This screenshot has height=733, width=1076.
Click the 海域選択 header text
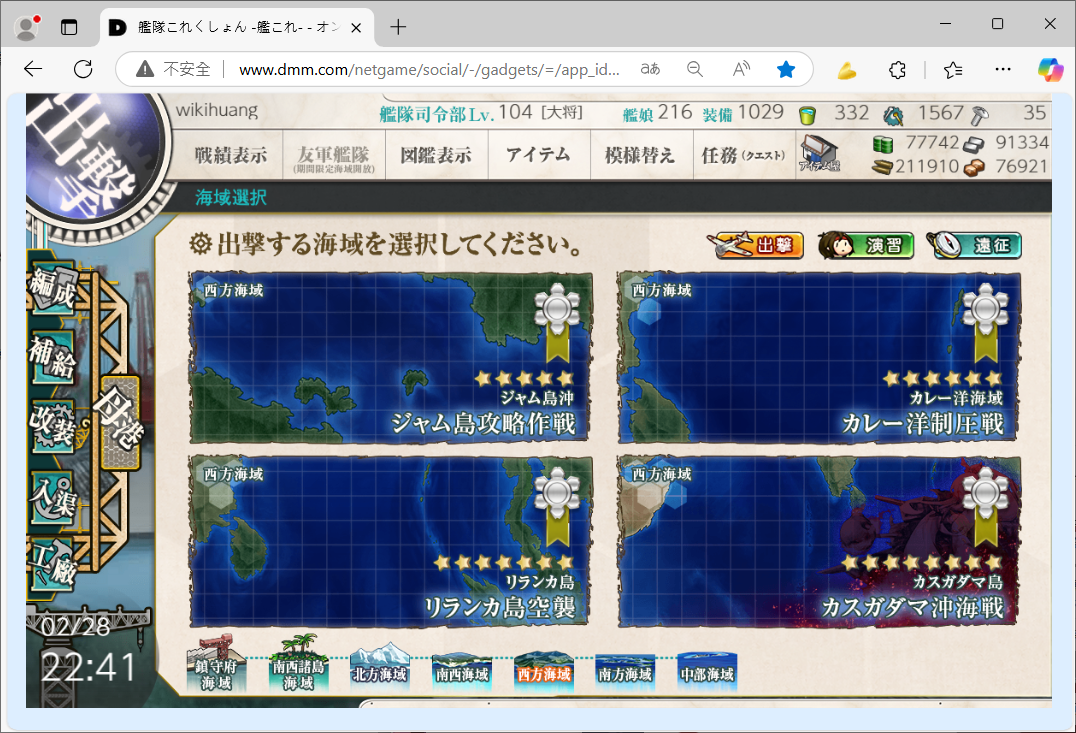click(x=231, y=198)
